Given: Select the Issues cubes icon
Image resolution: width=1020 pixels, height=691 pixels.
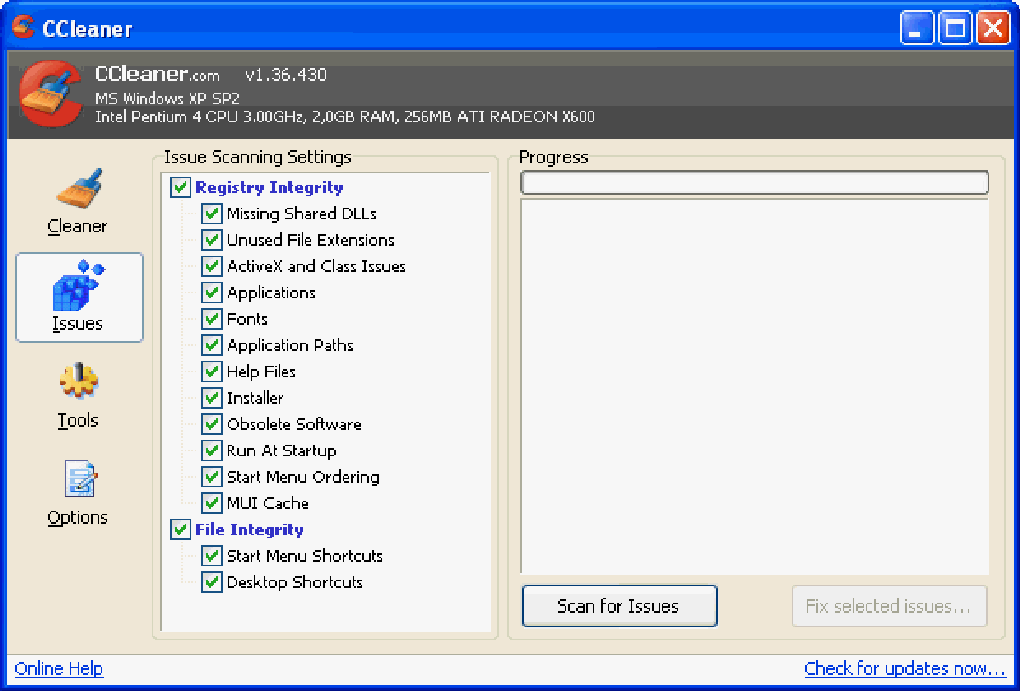Looking at the screenshot, I should click(78, 285).
